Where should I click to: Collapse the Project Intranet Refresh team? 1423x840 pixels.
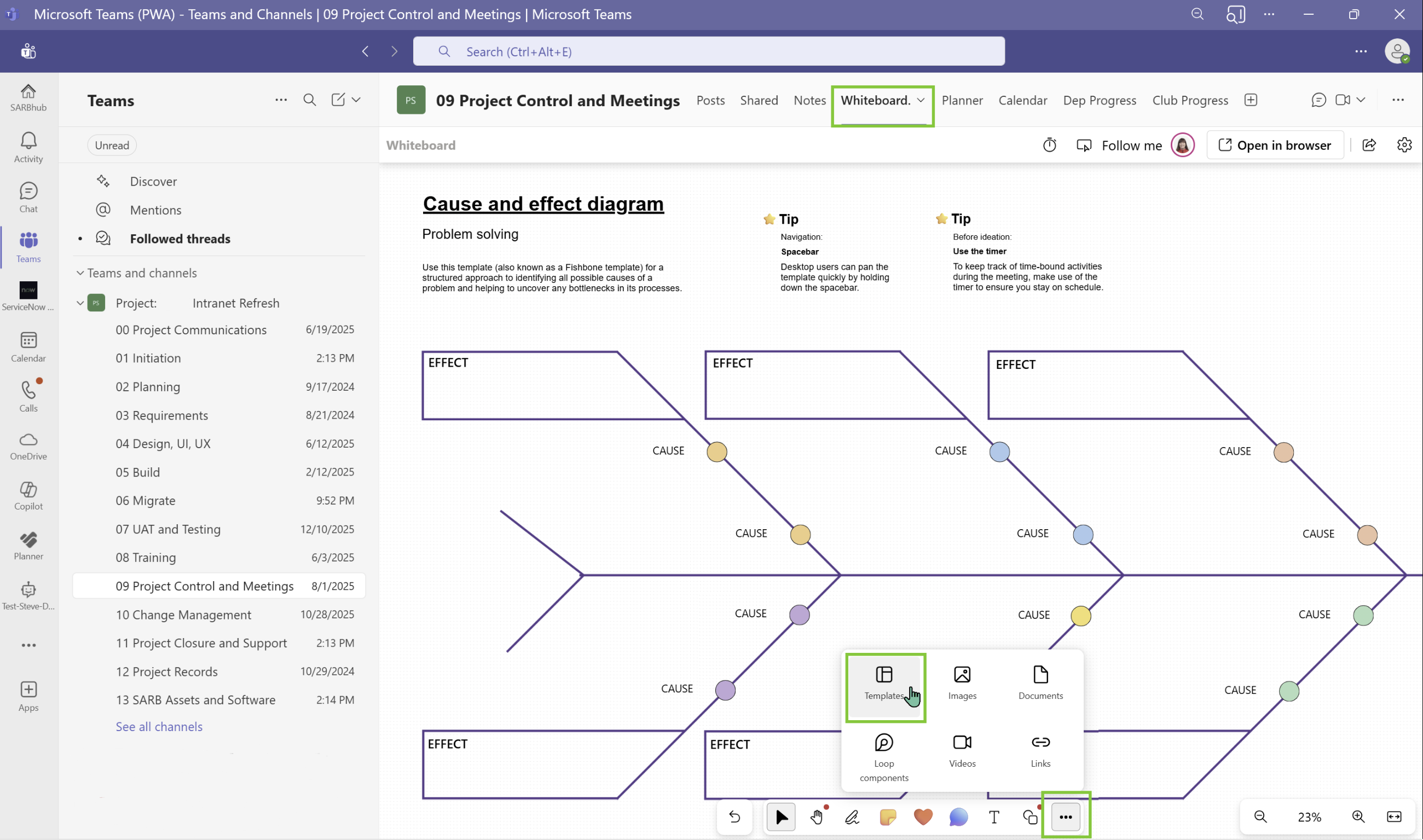coord(80,303)
